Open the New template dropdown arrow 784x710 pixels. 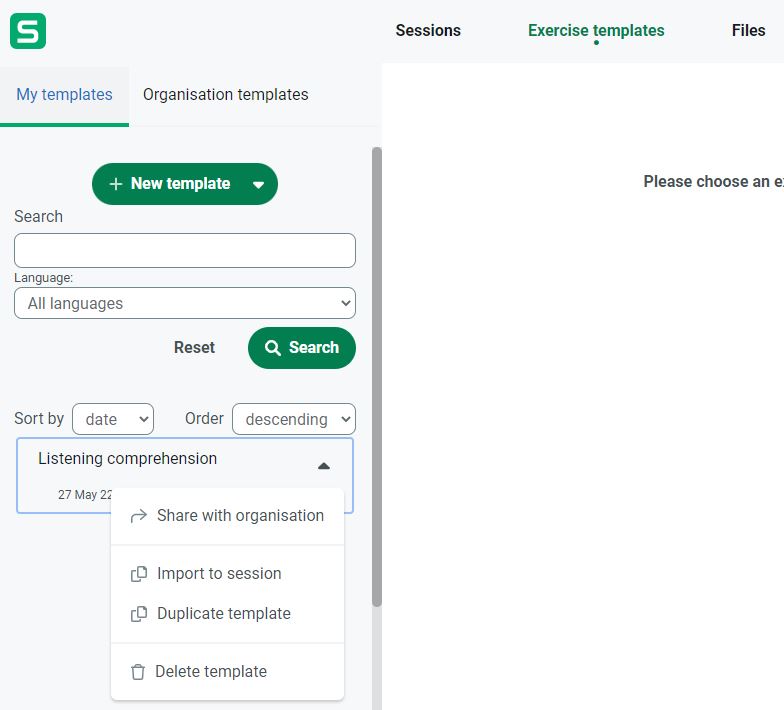click(x=258, y=184)
